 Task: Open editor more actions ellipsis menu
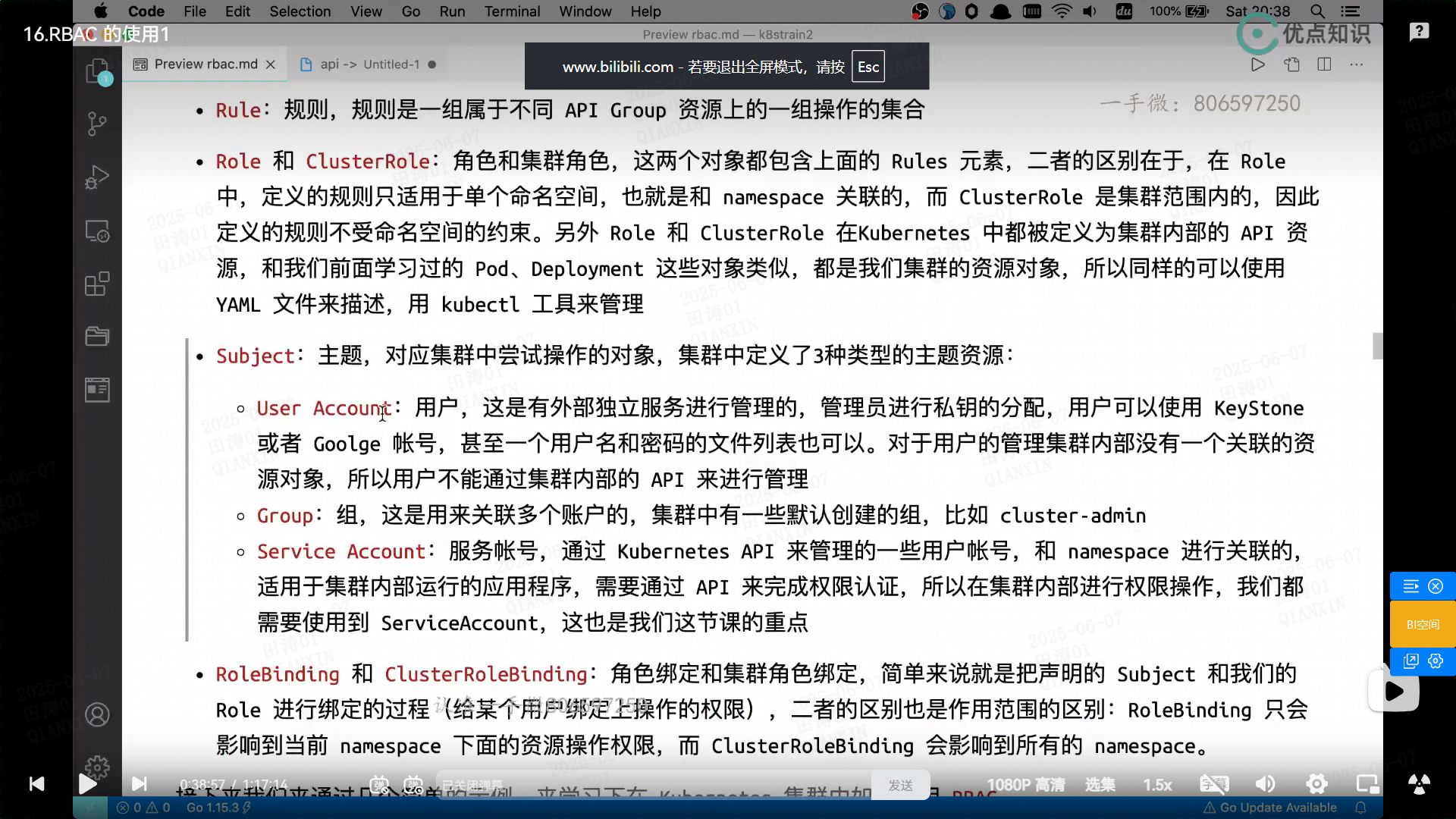point(1357,64)
